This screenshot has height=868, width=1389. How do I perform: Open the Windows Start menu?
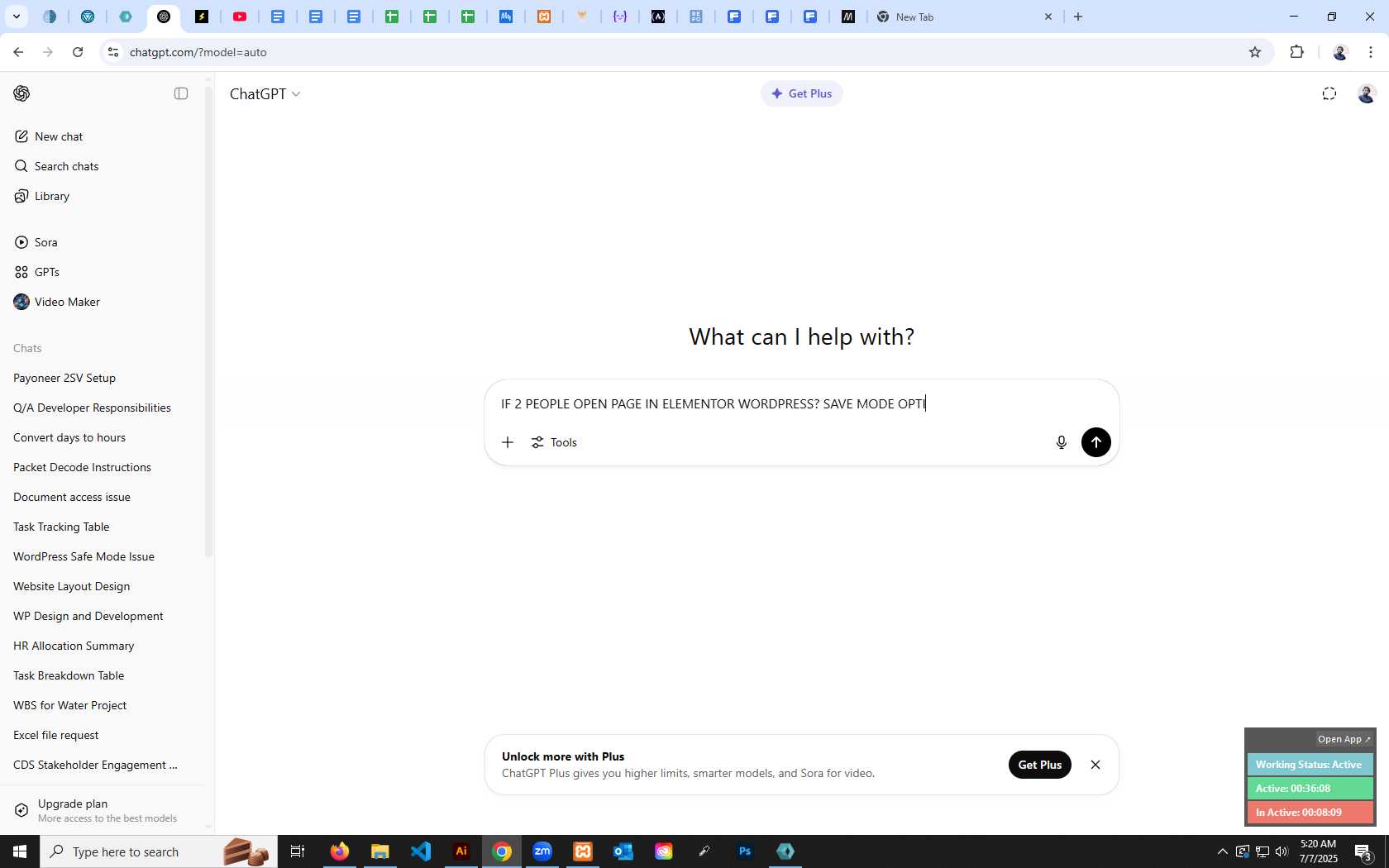[20, 851]
